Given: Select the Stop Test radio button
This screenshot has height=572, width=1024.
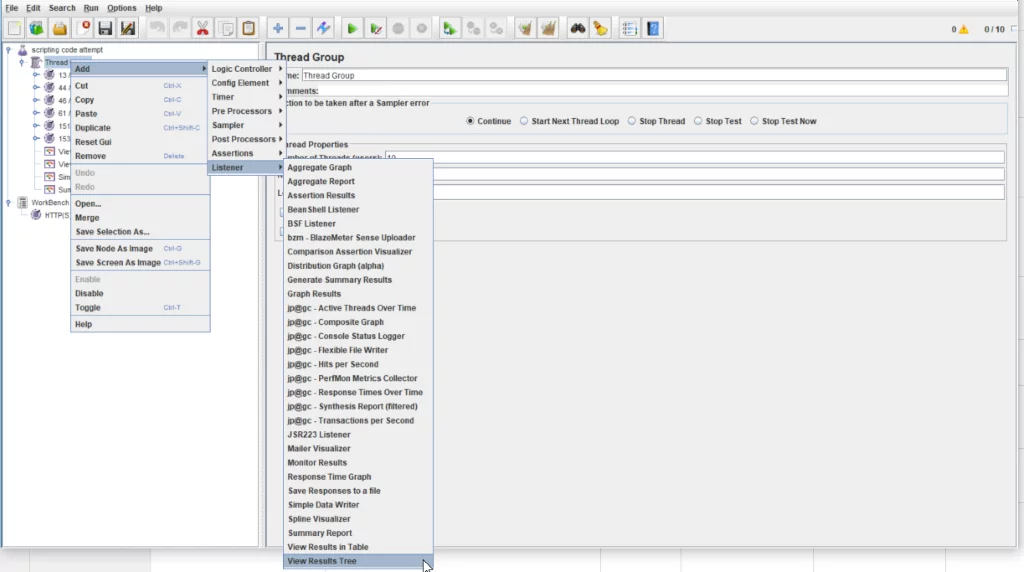Looking at the screenshot, I should (x=698, y=121).
